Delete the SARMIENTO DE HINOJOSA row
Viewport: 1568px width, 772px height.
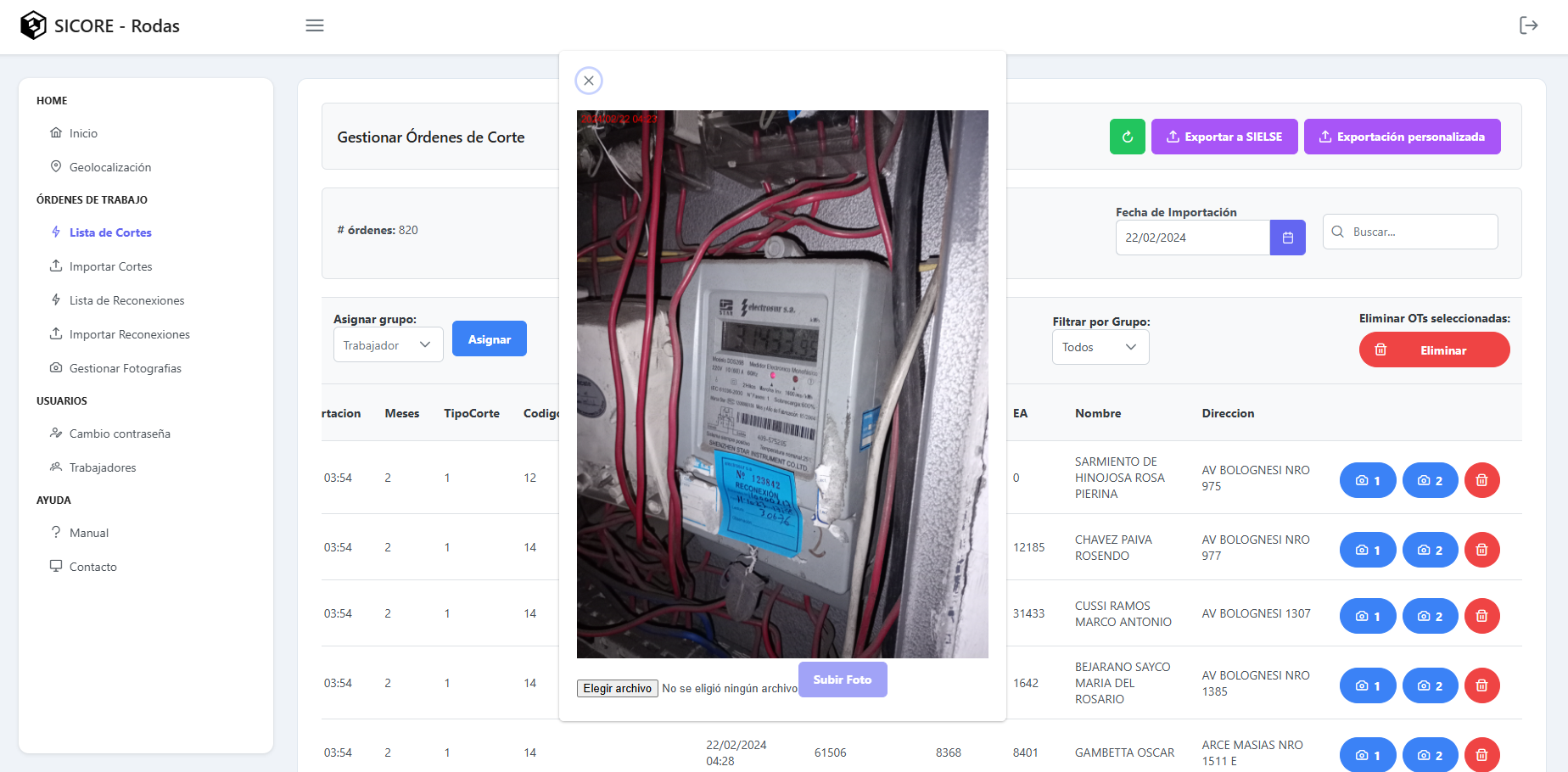tap(1481, 480)
